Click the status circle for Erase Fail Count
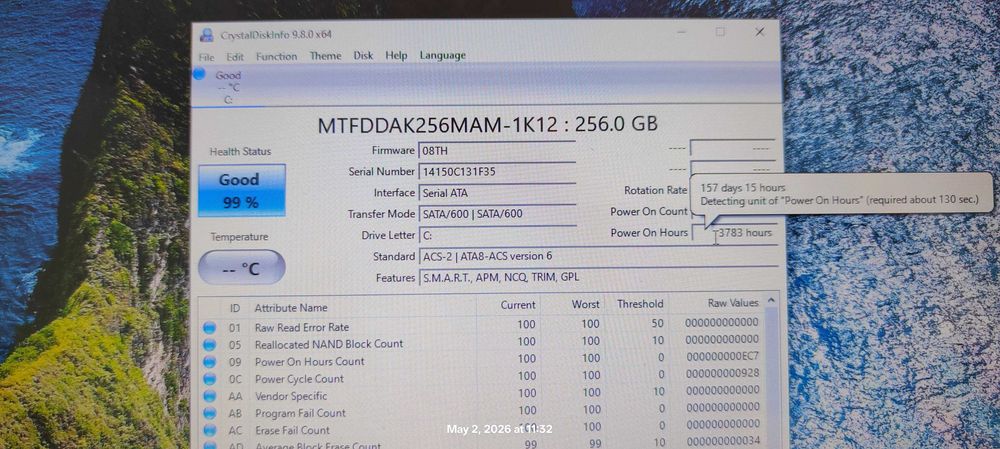1000x449 pixels. click(210, 431)
